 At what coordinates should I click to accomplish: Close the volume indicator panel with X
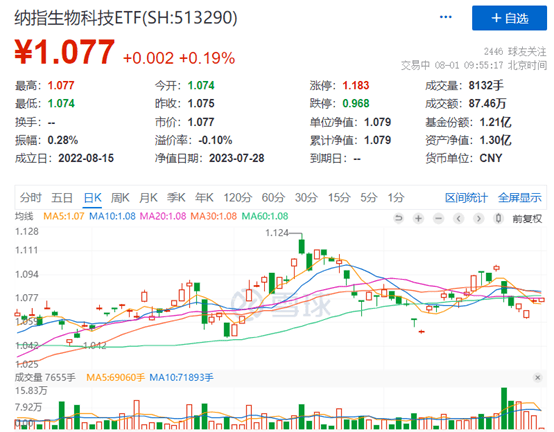coord(537,378)
